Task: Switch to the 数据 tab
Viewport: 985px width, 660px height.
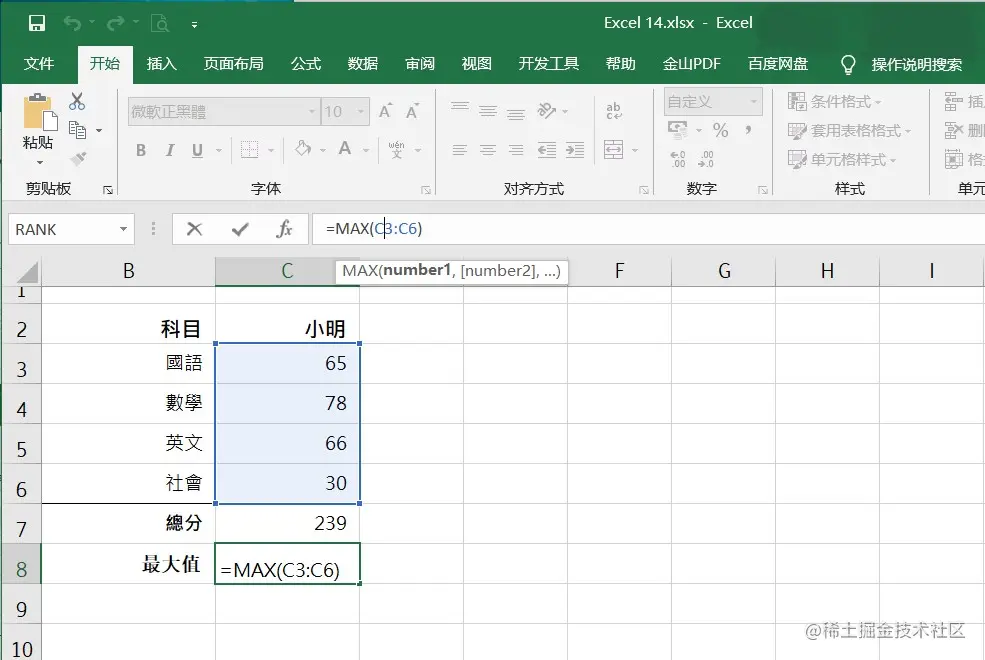Action: click(x=362, y=63)
